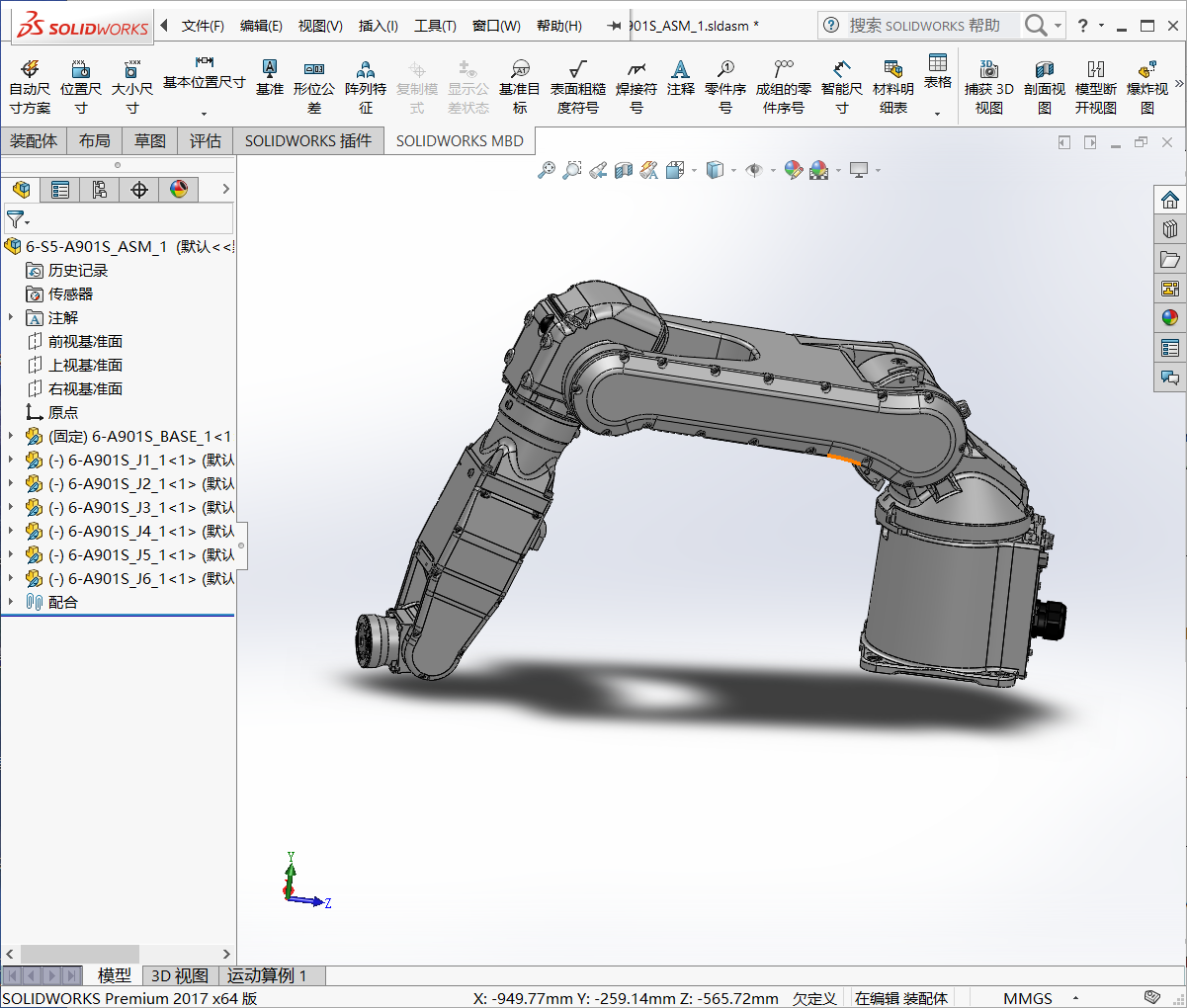
Task: Switch to 运动算例 1 bottom tab
Action: (267, 975)
